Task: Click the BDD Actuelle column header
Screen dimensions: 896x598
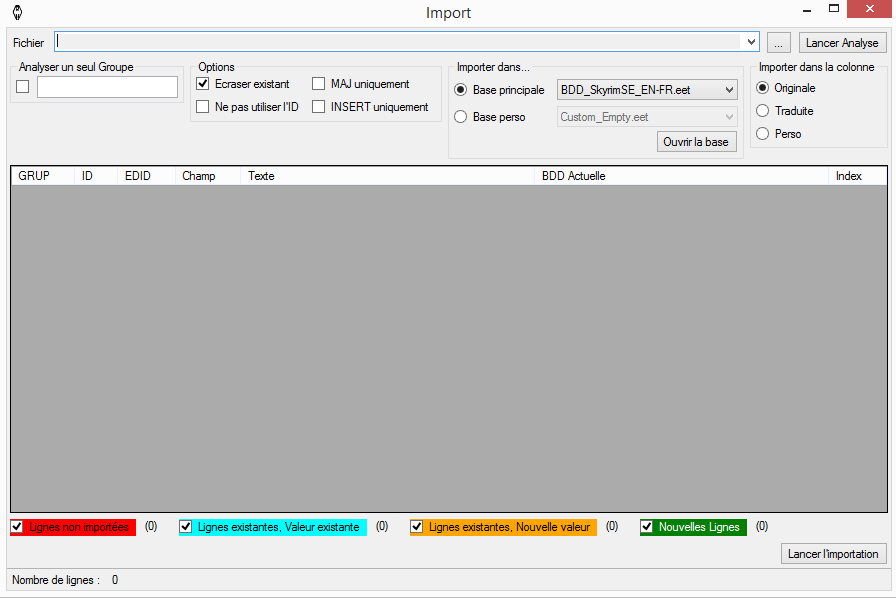Action: coord(573,176)
